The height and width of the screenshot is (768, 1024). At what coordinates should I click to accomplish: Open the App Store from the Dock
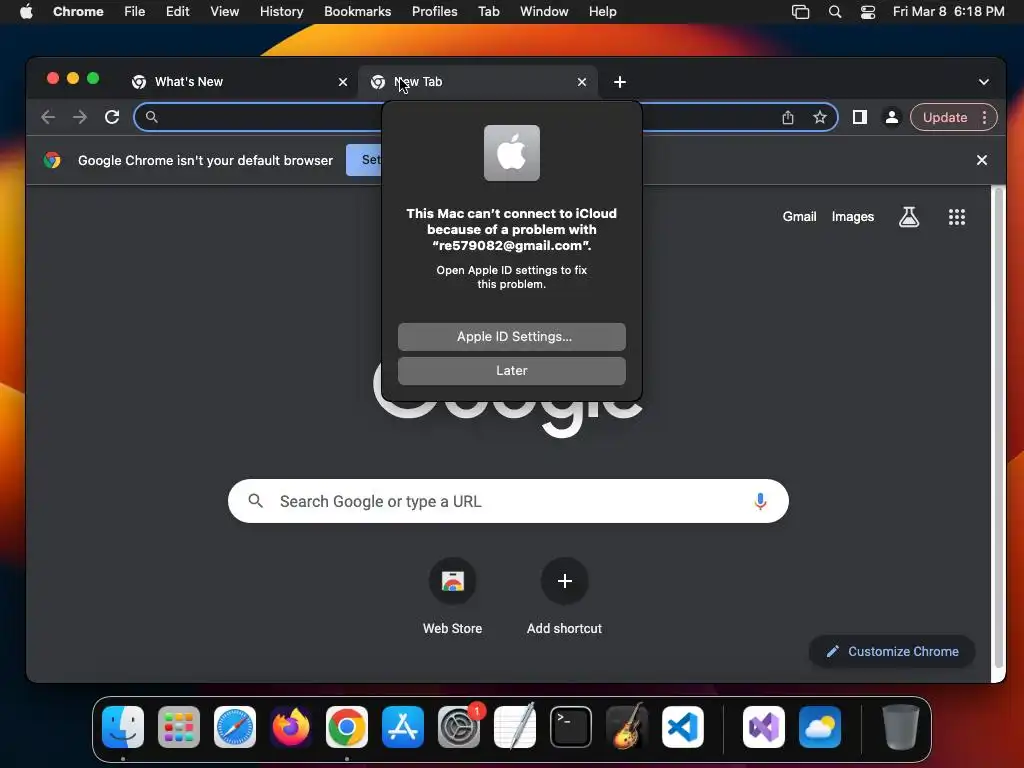coord(403,727)
